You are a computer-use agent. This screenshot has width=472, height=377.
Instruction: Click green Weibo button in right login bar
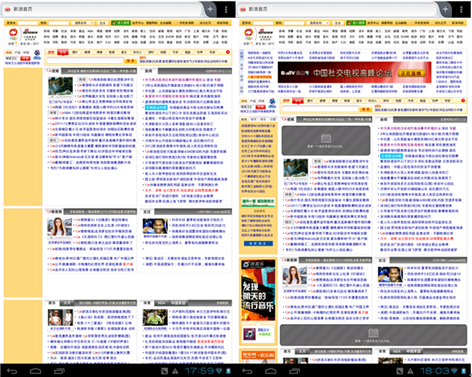(x=356, y=23)
